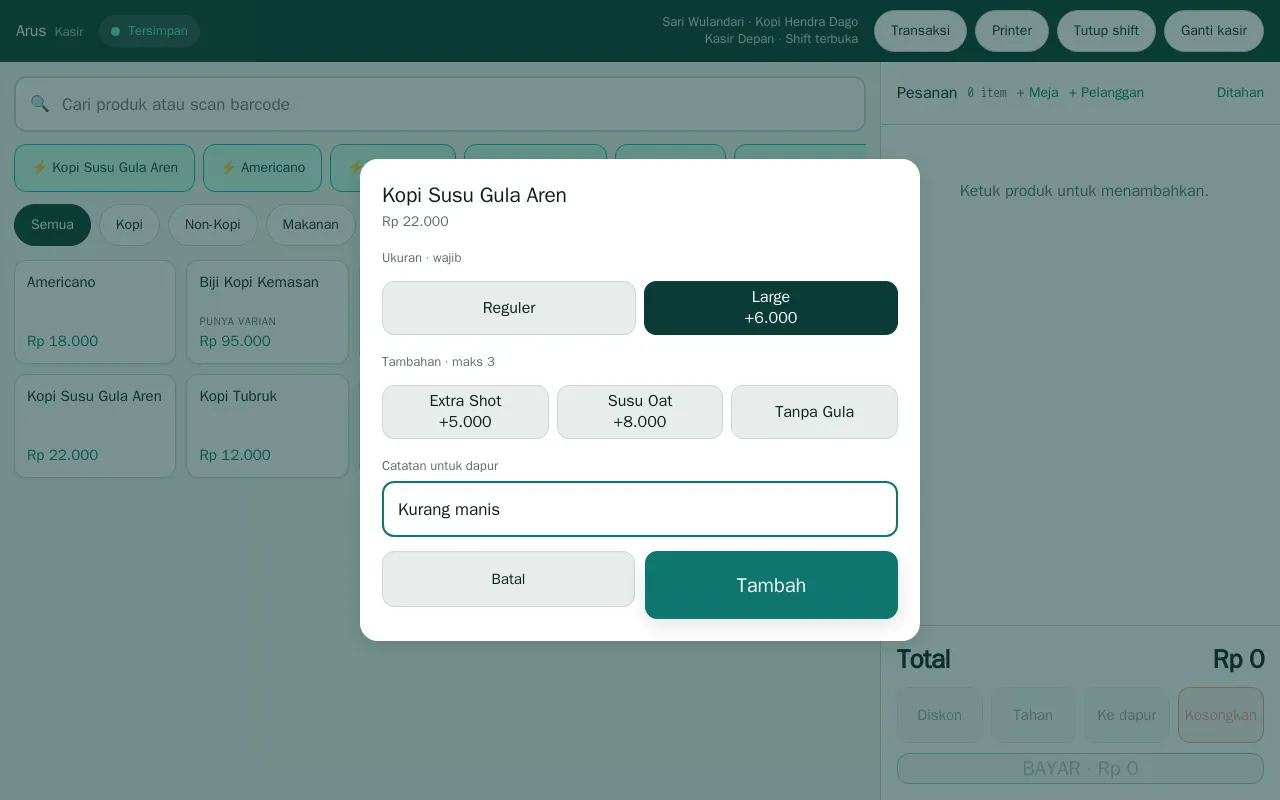
Task: Click the + Pelanggan link
Action: [x=1106, y=93]
